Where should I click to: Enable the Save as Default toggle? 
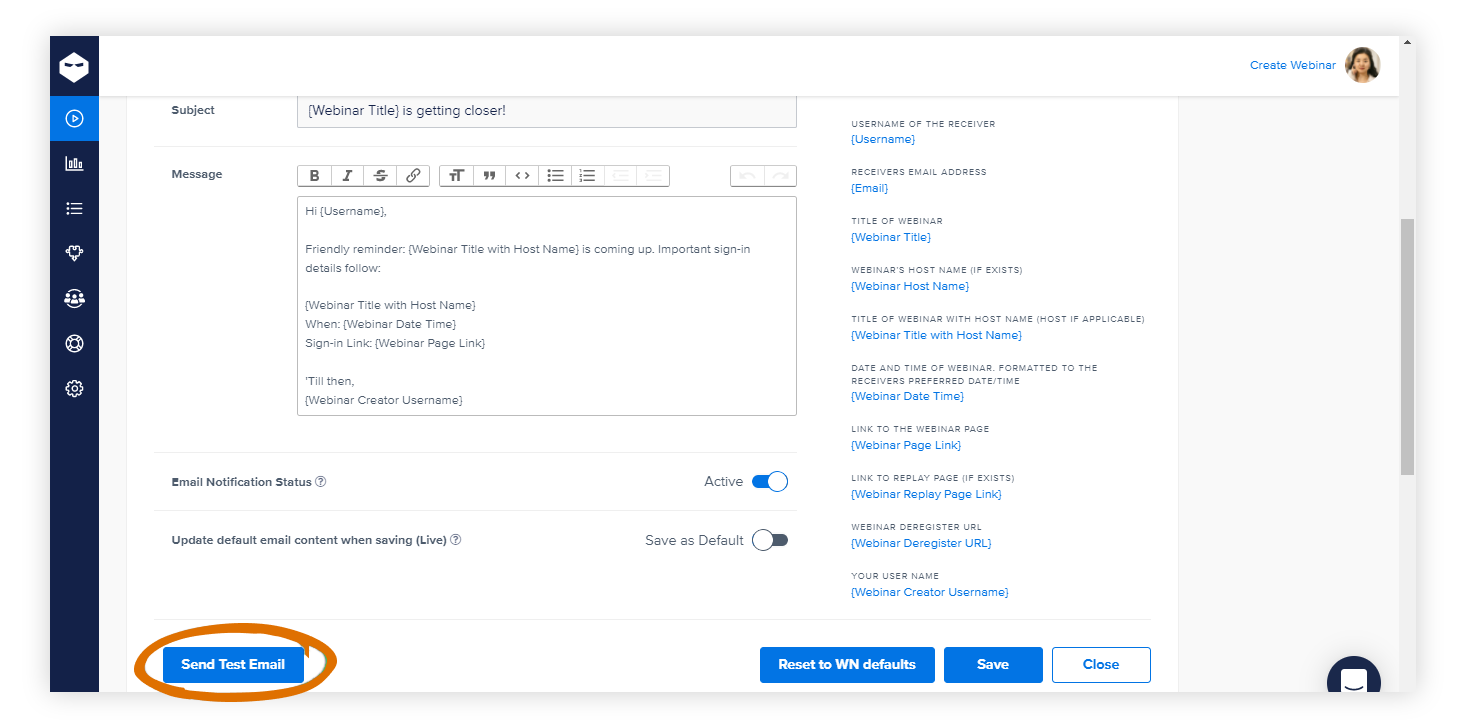coord(770,540)
